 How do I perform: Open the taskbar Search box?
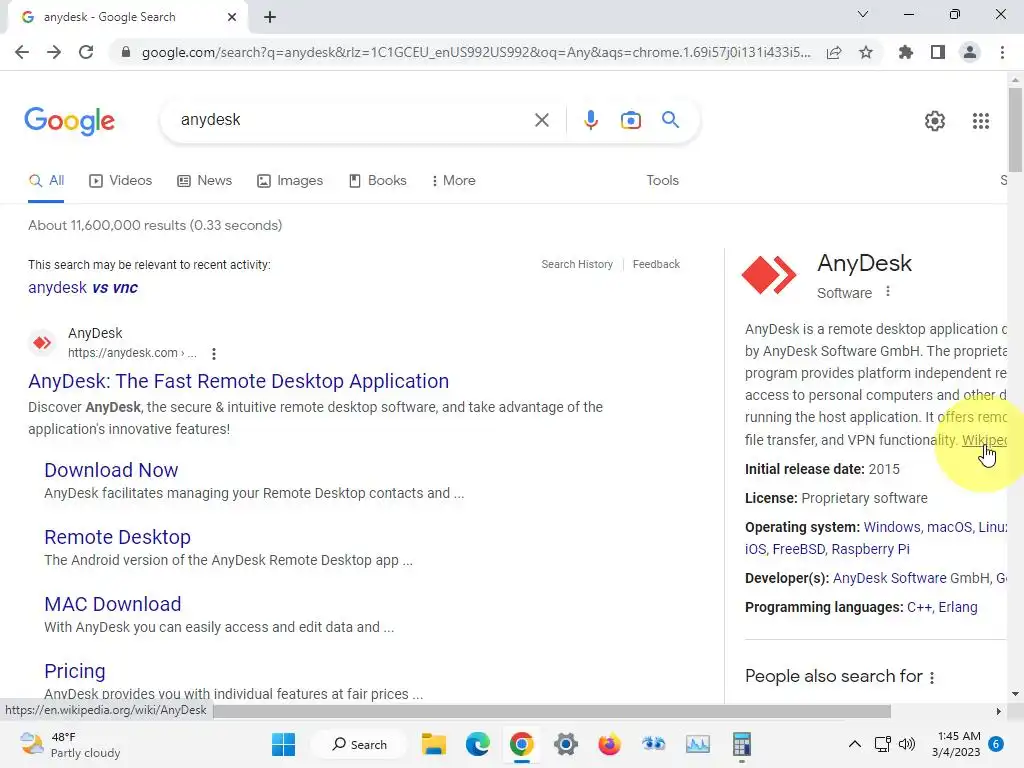point(360,744)
